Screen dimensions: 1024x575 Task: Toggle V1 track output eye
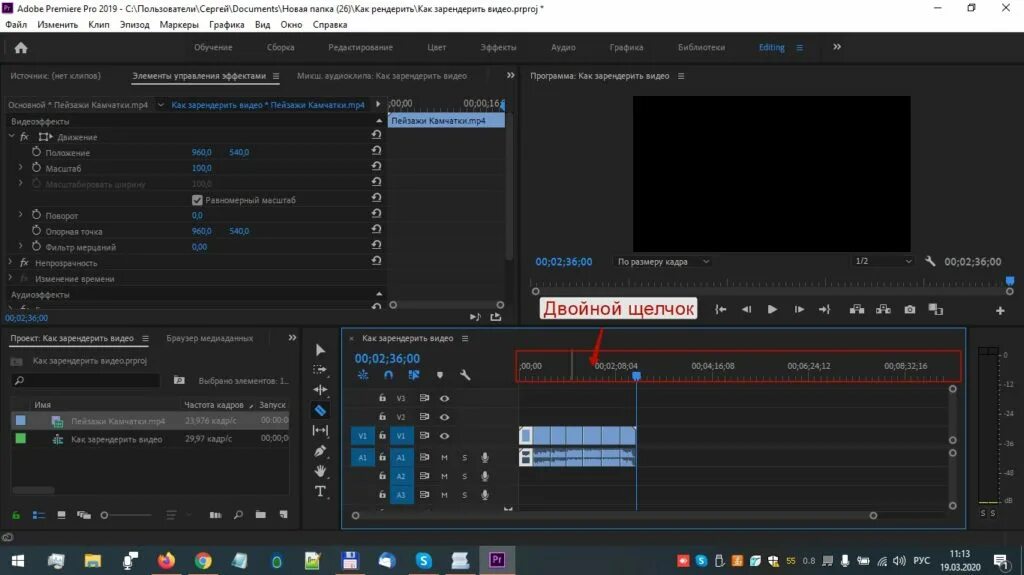point(444,436)
